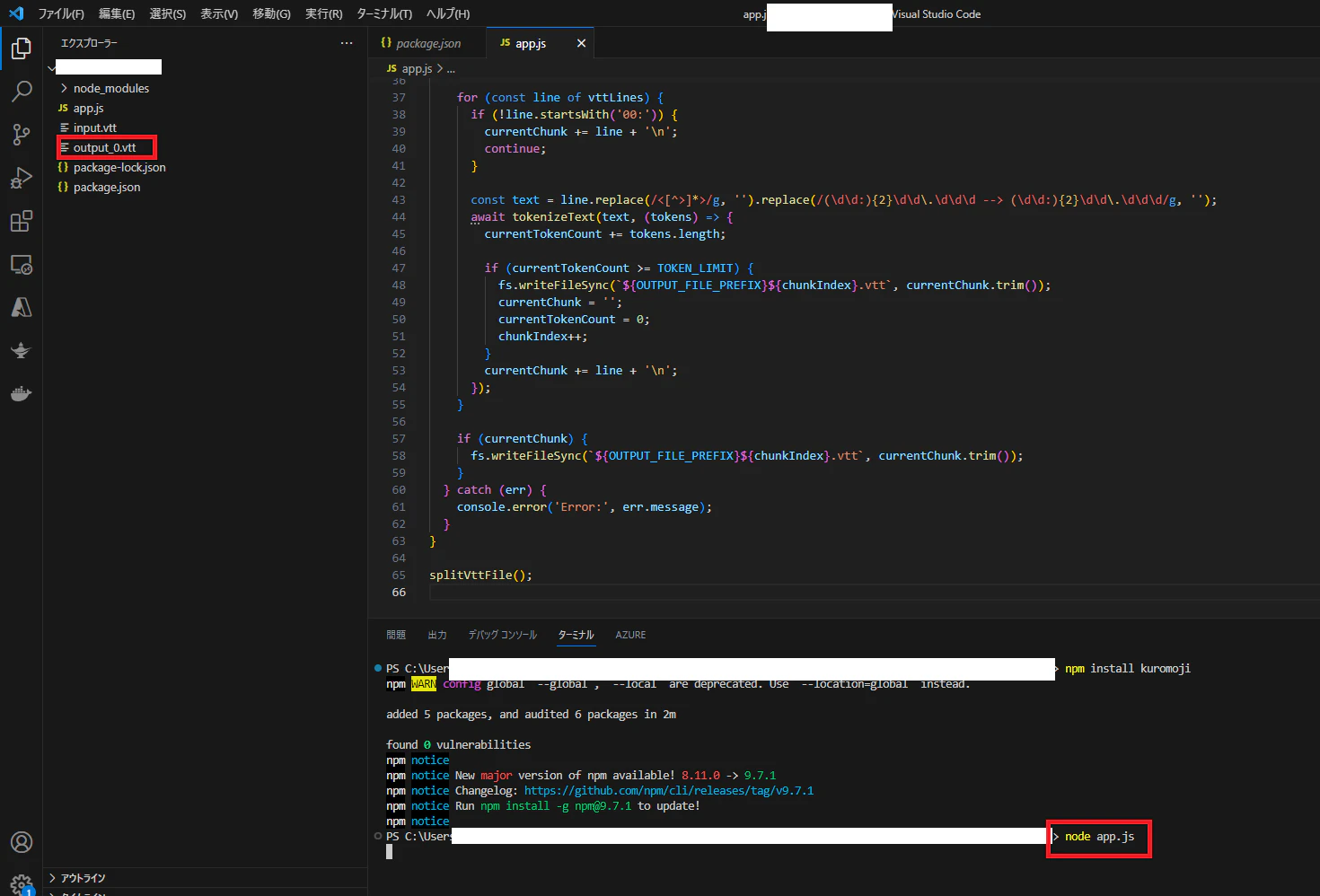1320x896 pixels.
Task: Switch to the デバッグ コンソール panel tab
Action: (x=502, y=635)
